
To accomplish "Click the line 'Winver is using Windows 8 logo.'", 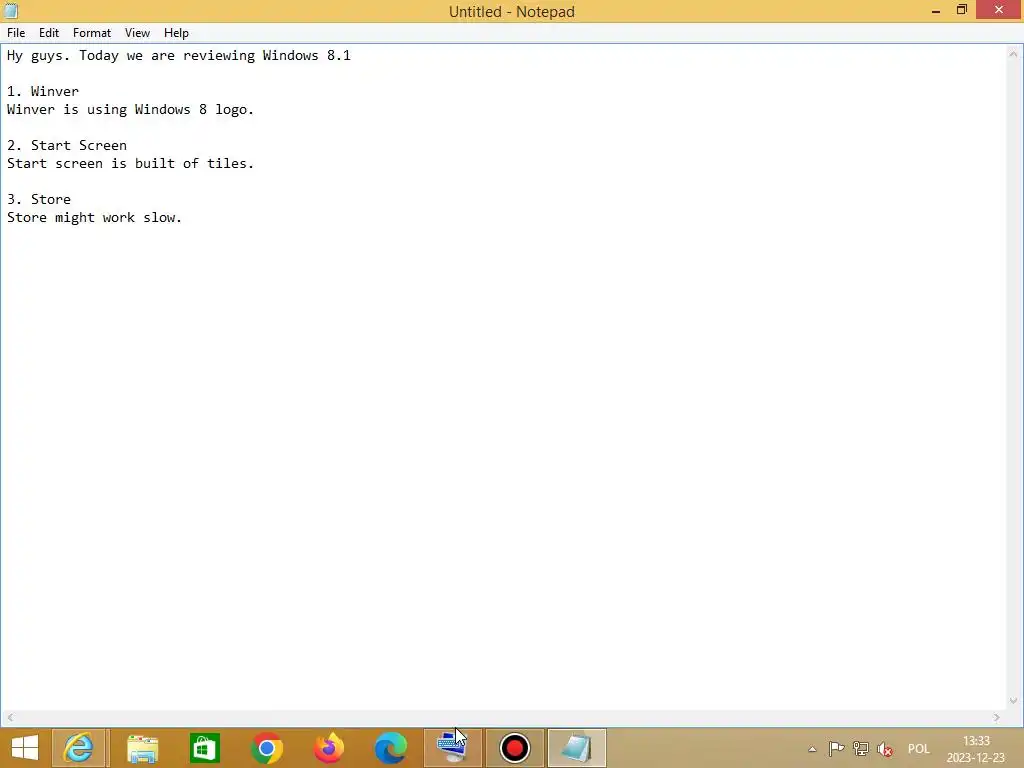I will (130, 110).
